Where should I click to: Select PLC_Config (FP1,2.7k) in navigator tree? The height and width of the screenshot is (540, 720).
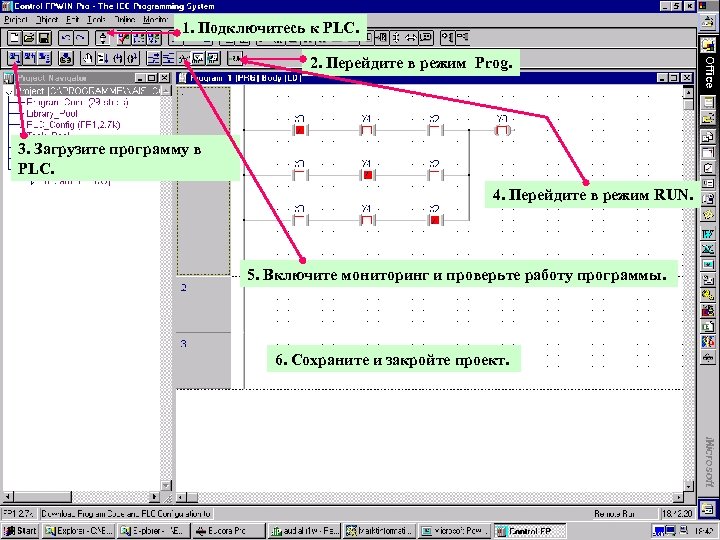click(x=73, y=124)
